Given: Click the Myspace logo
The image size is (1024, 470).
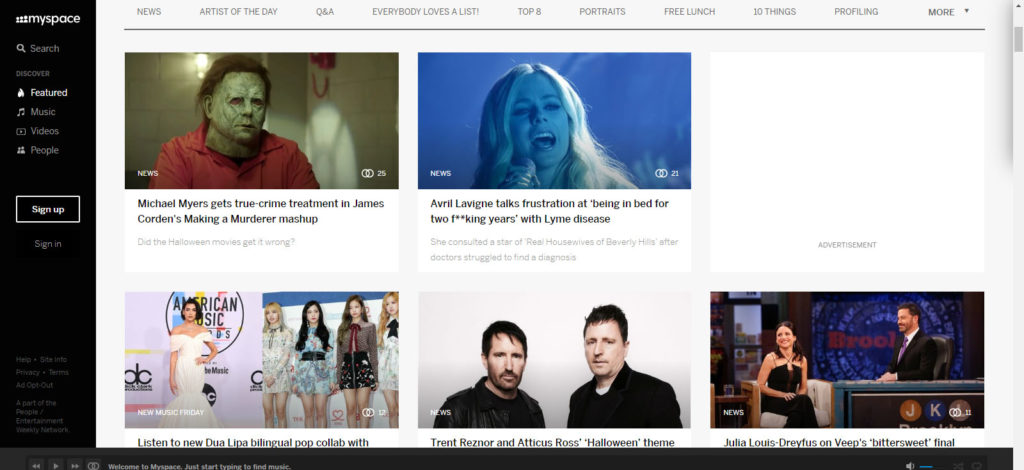Looking at the screenshot, I should (x=48, y=20).
